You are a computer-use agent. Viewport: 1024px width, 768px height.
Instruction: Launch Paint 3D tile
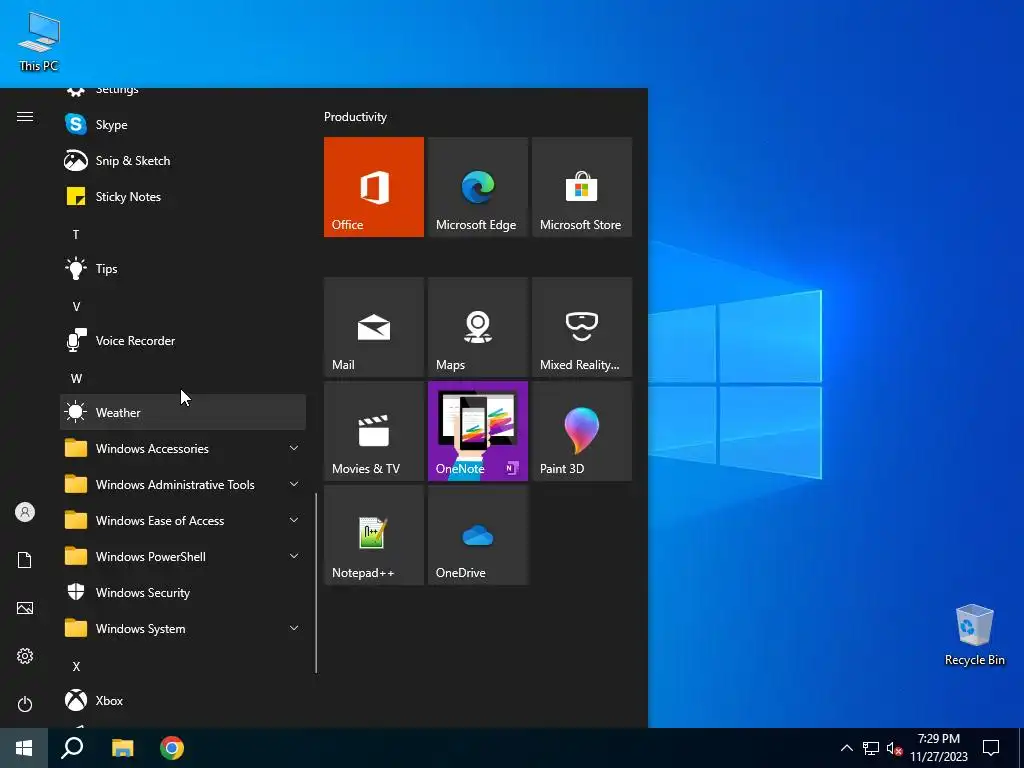[x=582, y=431]
